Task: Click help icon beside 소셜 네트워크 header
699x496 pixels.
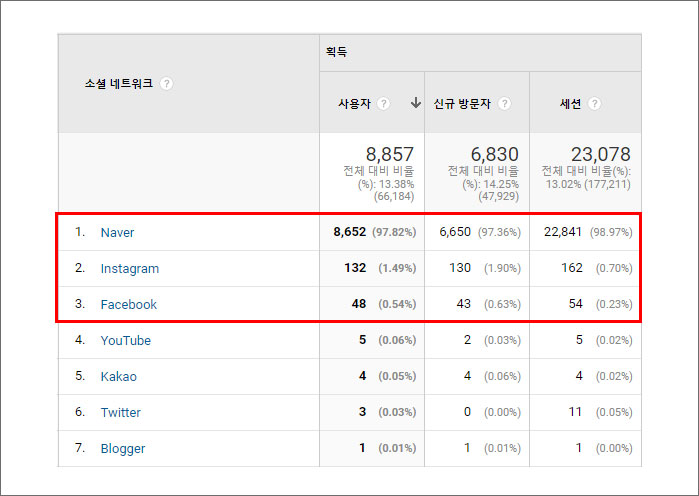Action: pyautogui.click(x=167, y=84)
